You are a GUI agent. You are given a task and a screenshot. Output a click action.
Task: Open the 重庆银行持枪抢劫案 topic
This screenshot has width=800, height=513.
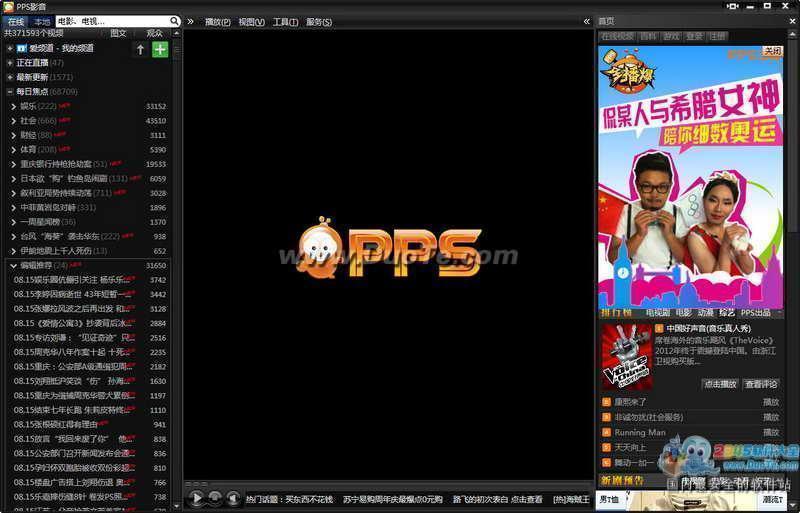click(x=56, y=164)
